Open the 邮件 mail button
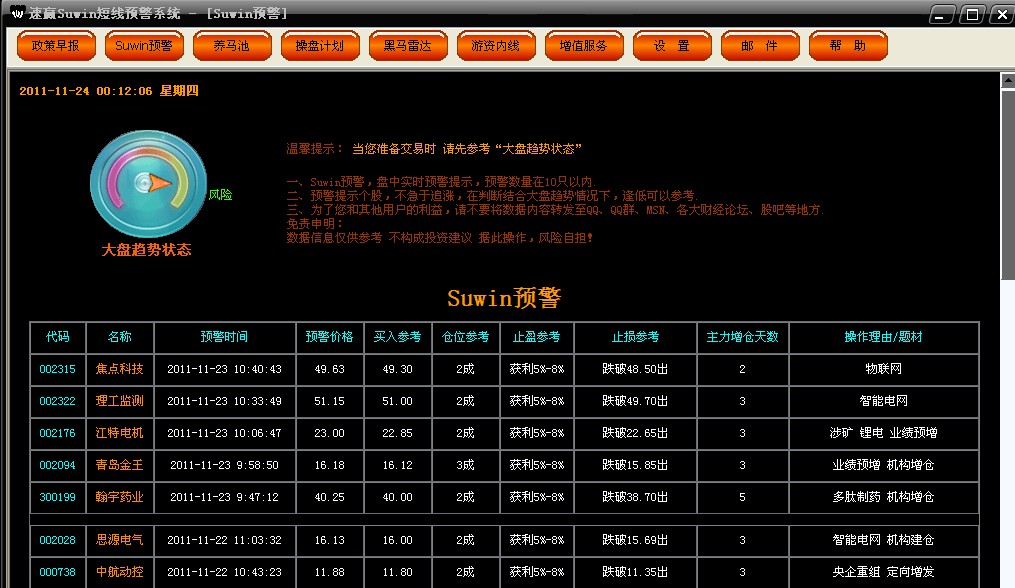The image size is (1015, 588). (759, 46)
